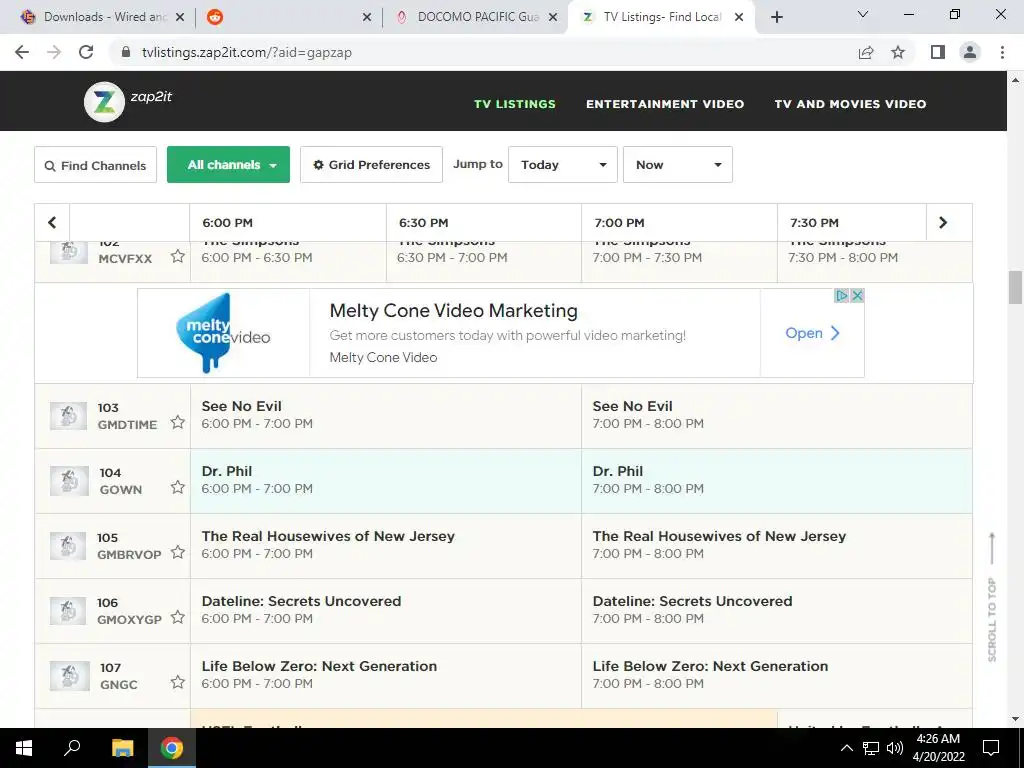Open Grid Preferences
The width and height of the screenshot is (1024, 768).
pos(372,165)
